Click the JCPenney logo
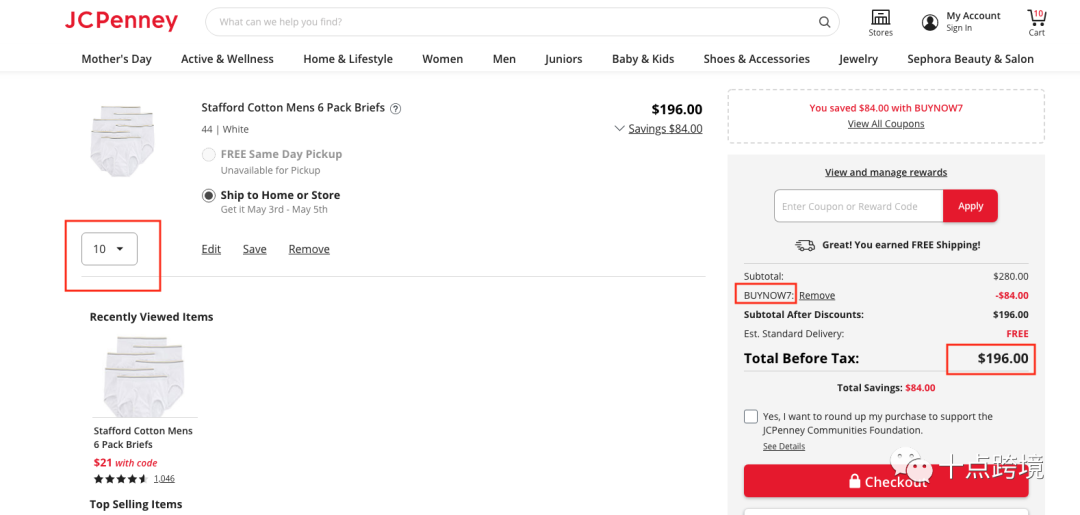1080x515 pixels. (121, 21)
